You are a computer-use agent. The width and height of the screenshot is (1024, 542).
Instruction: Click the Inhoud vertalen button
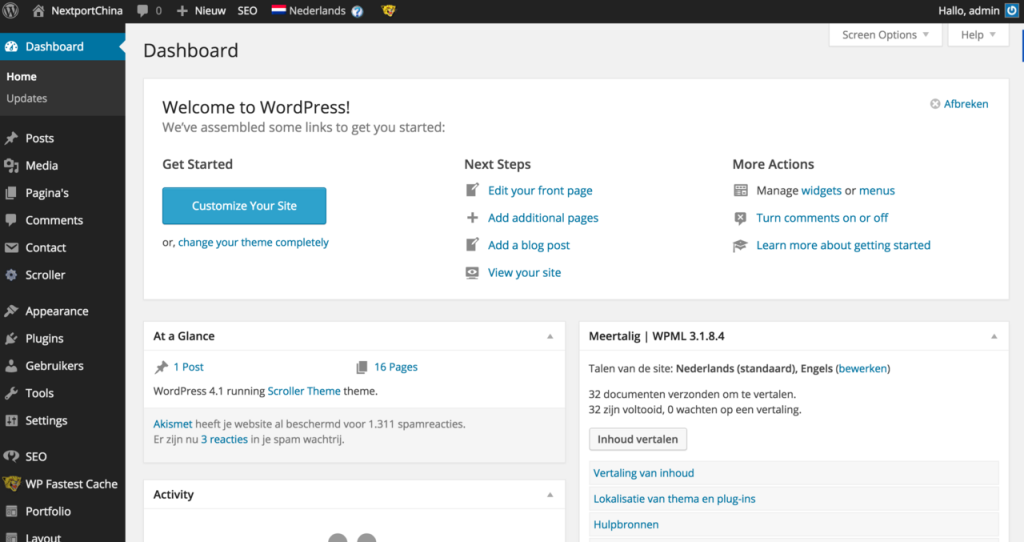tap(637, 439)
